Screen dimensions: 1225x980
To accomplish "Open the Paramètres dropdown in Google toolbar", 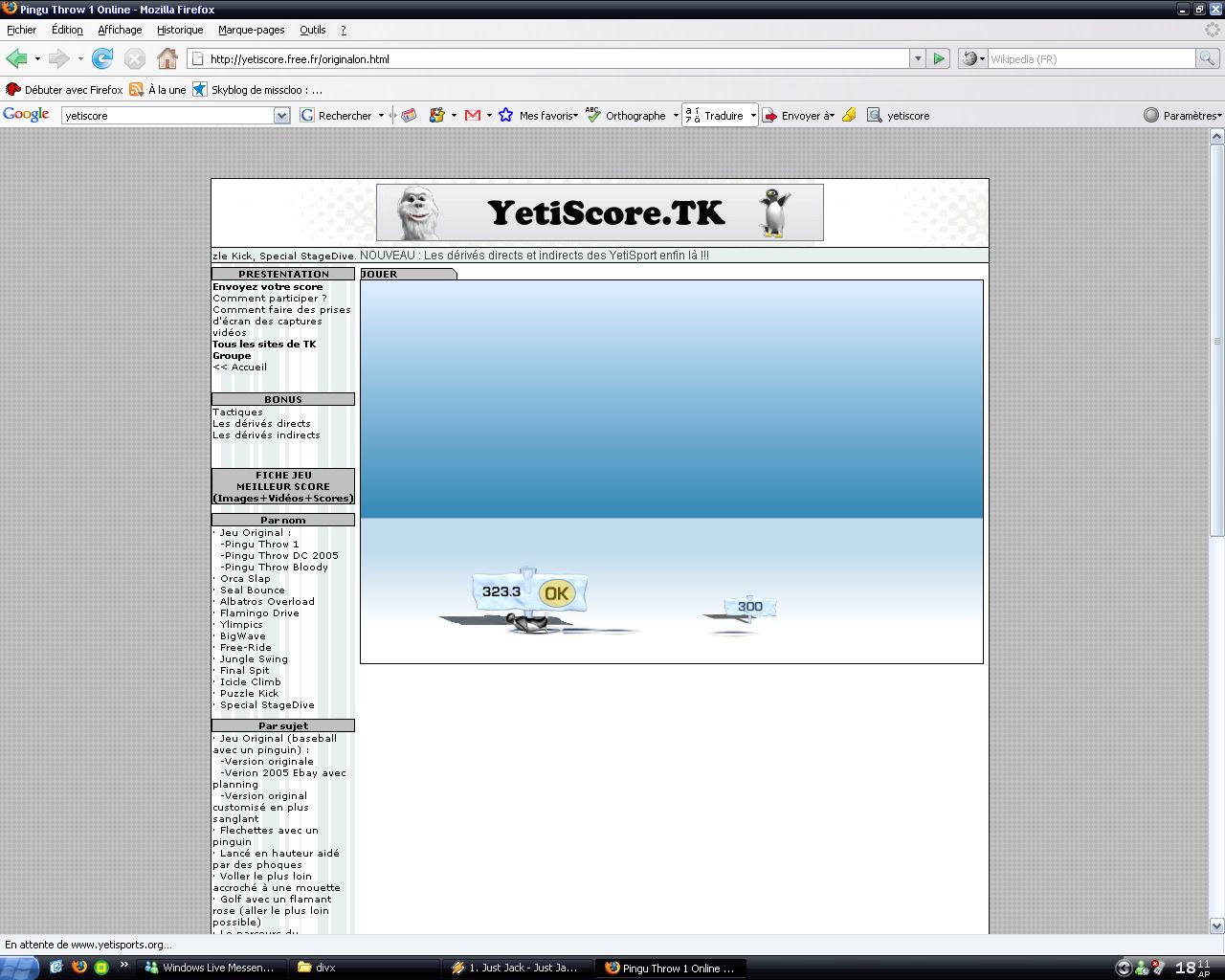I will coord(1183,115).
